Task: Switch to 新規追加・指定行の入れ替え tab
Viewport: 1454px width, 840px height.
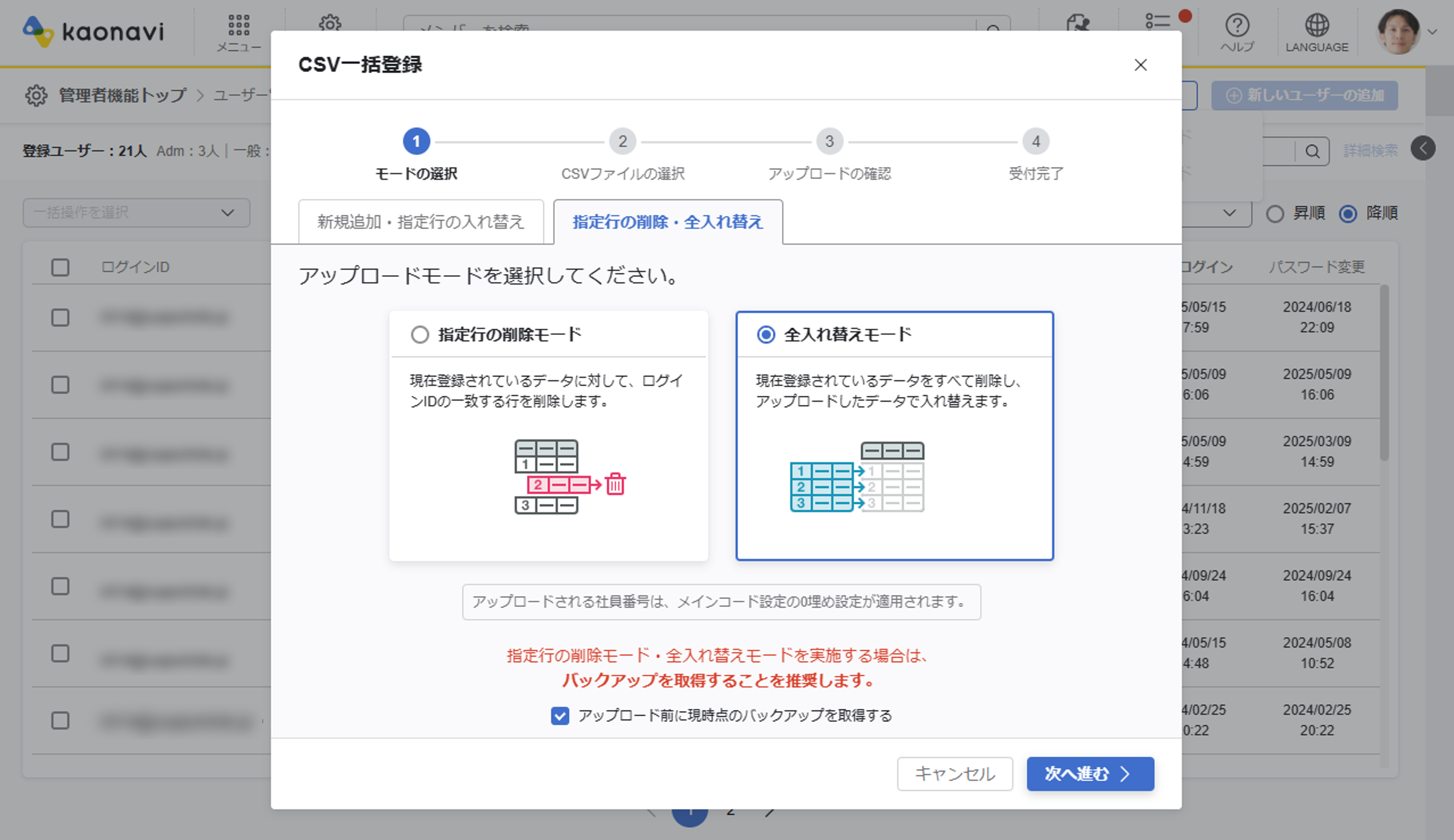Action: [x=421, y=222]
